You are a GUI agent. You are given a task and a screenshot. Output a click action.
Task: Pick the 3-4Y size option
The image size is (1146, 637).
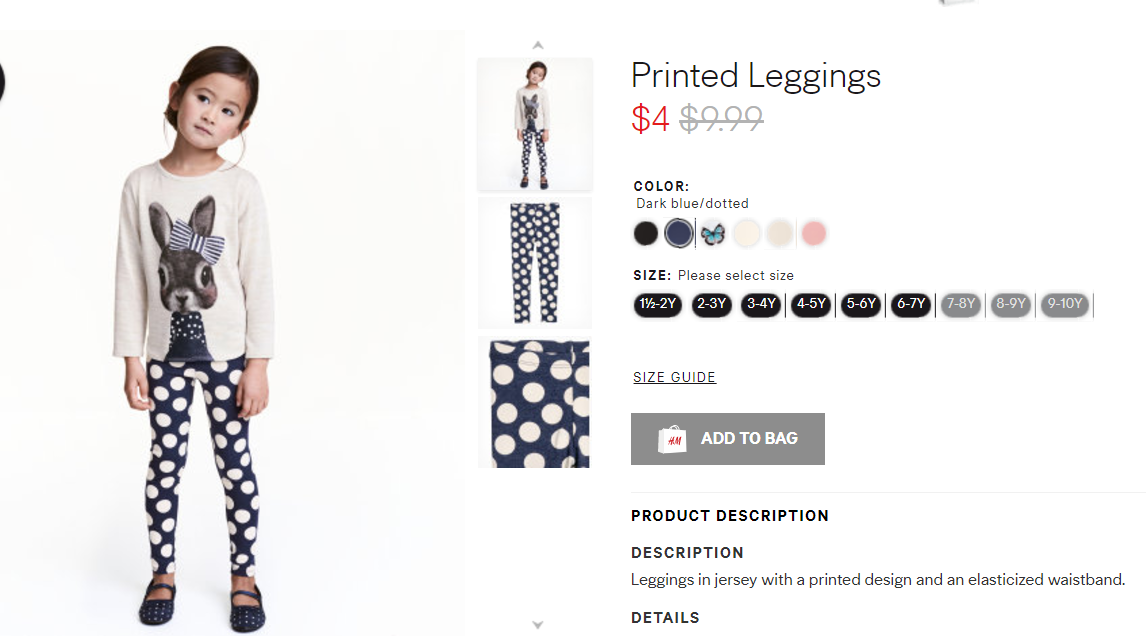coord(760,305)
